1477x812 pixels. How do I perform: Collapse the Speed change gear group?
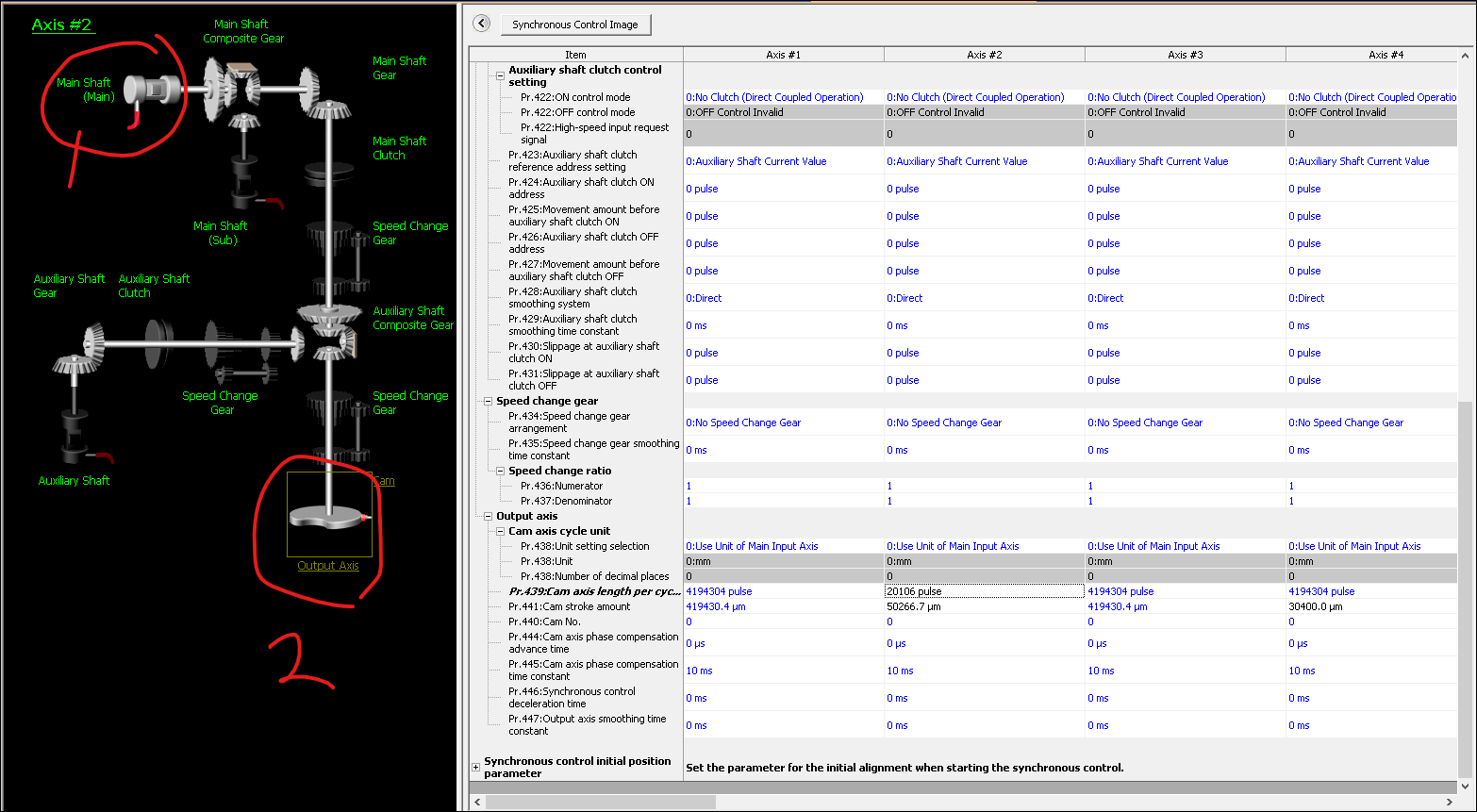pyautogui.click(x=489, y=402)
